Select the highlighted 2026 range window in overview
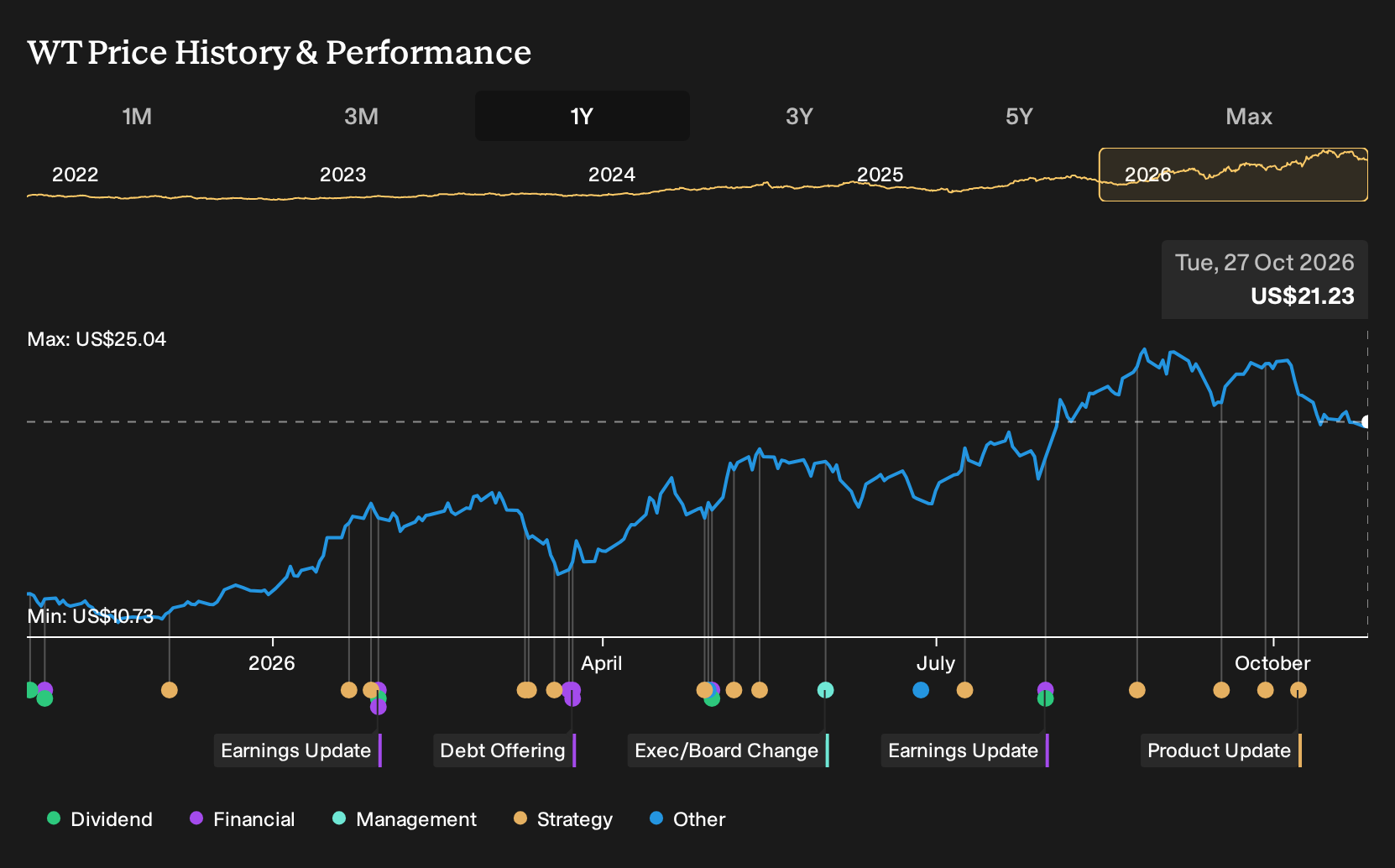The height and width of the screenshot is (868, 1395). pyautogui.click(x=1233, y=175)
